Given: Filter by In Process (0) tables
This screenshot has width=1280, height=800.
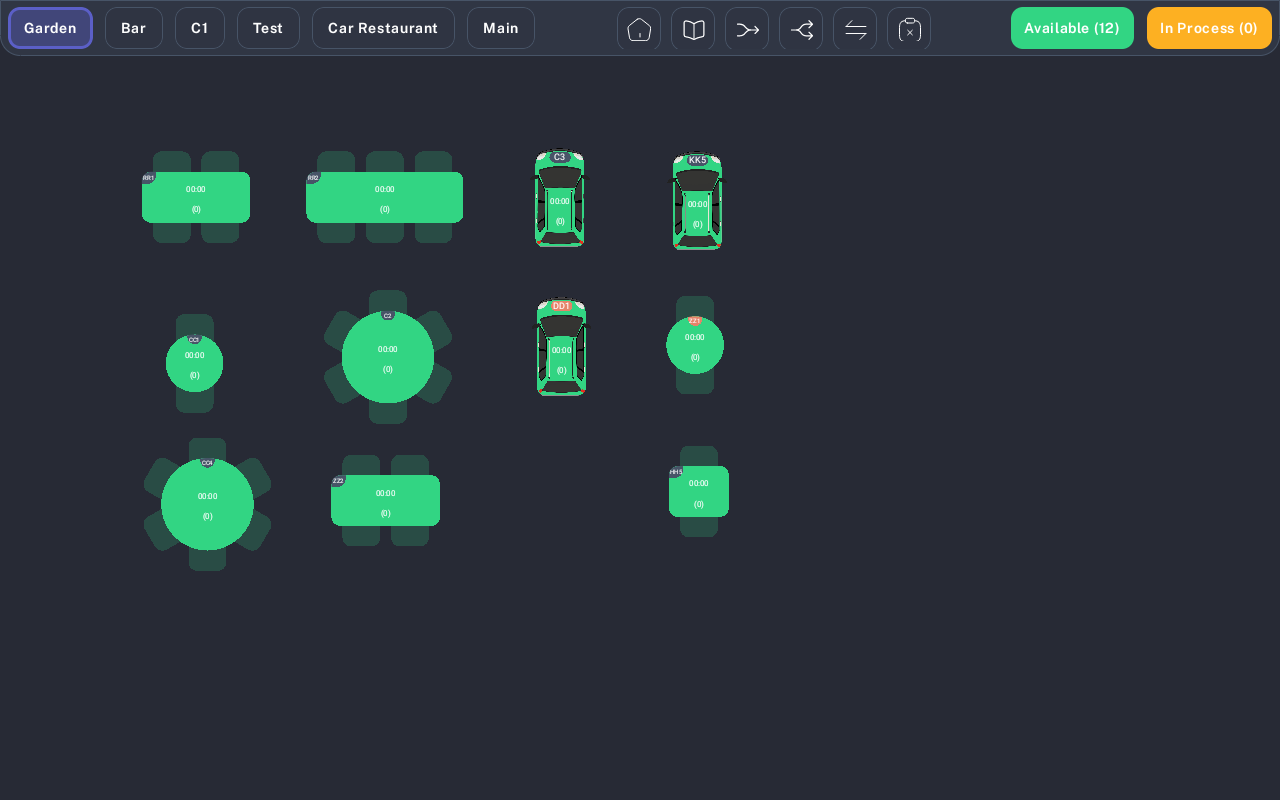Looking at the screenshot, I should point(1209,28).
